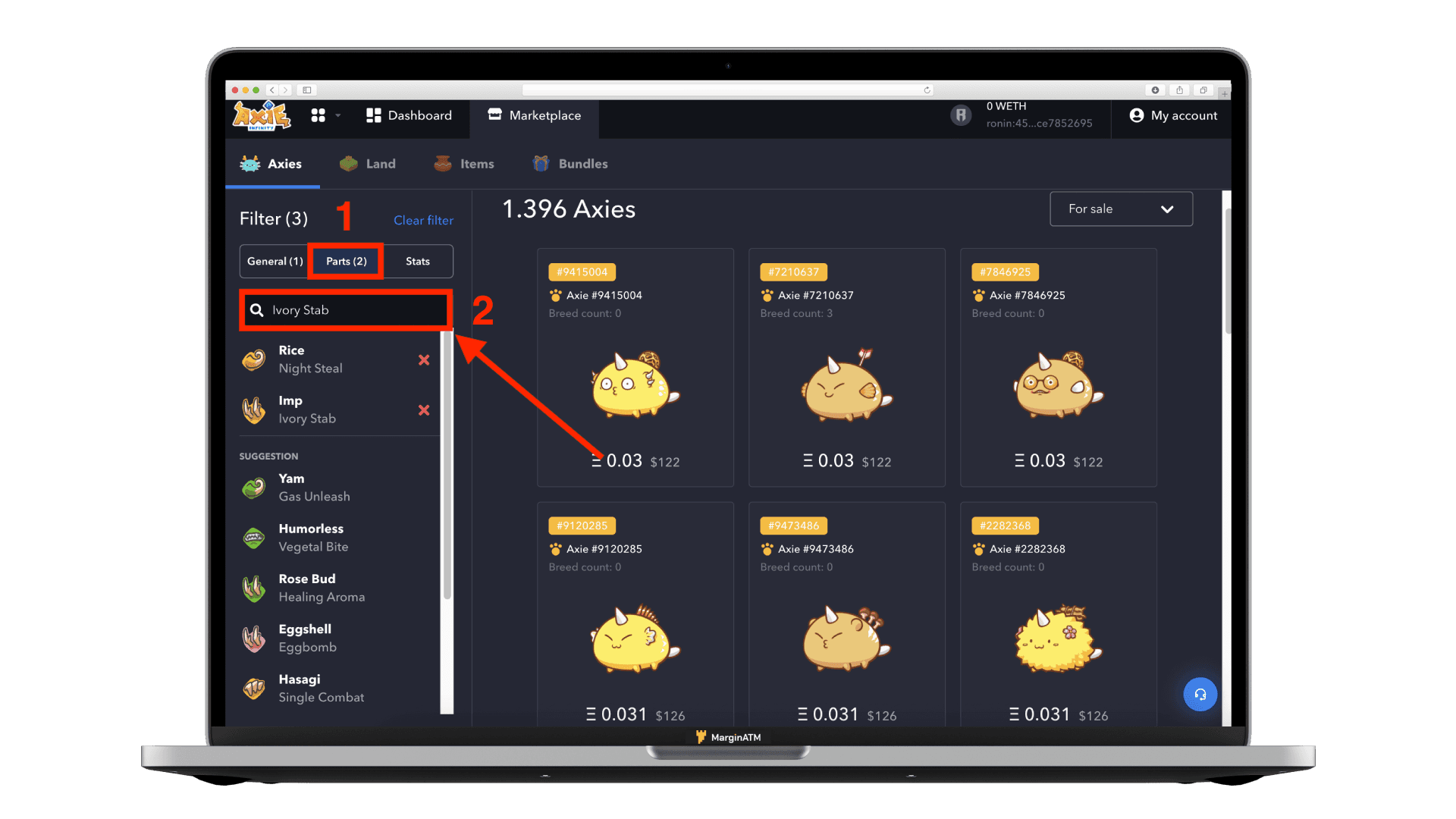Click the search magnifier icon

257,310
